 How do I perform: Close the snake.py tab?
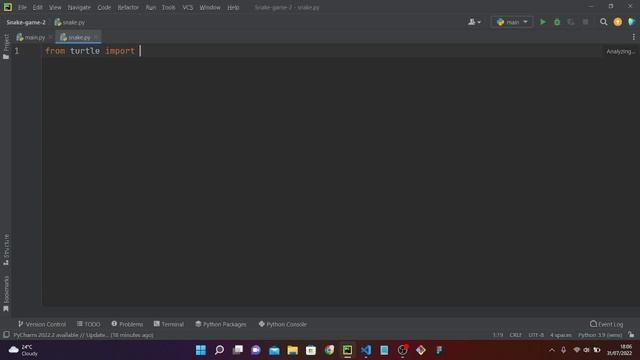click(x=96, y=38)
